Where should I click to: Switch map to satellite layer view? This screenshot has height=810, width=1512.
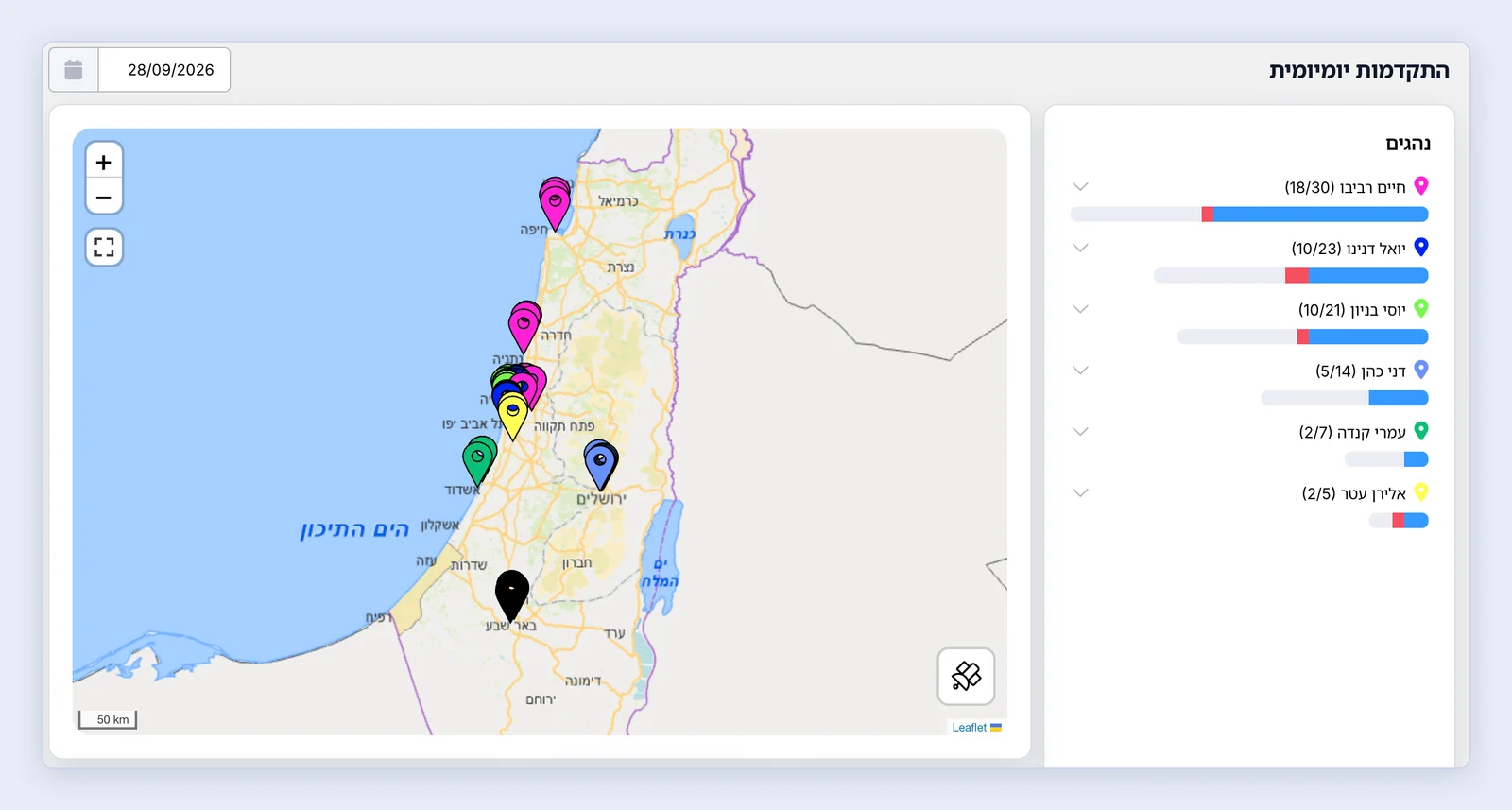966,676
